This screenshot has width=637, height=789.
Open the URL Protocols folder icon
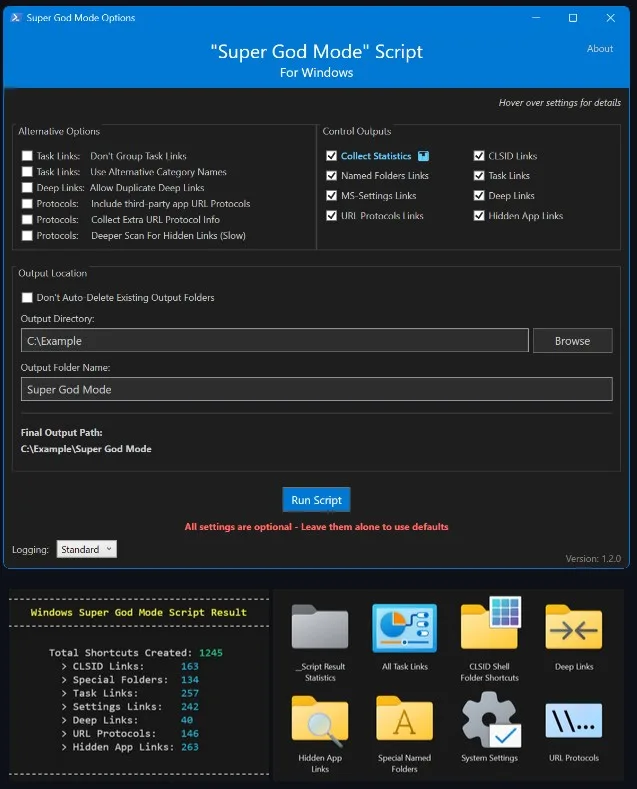(x=574, y=720)
